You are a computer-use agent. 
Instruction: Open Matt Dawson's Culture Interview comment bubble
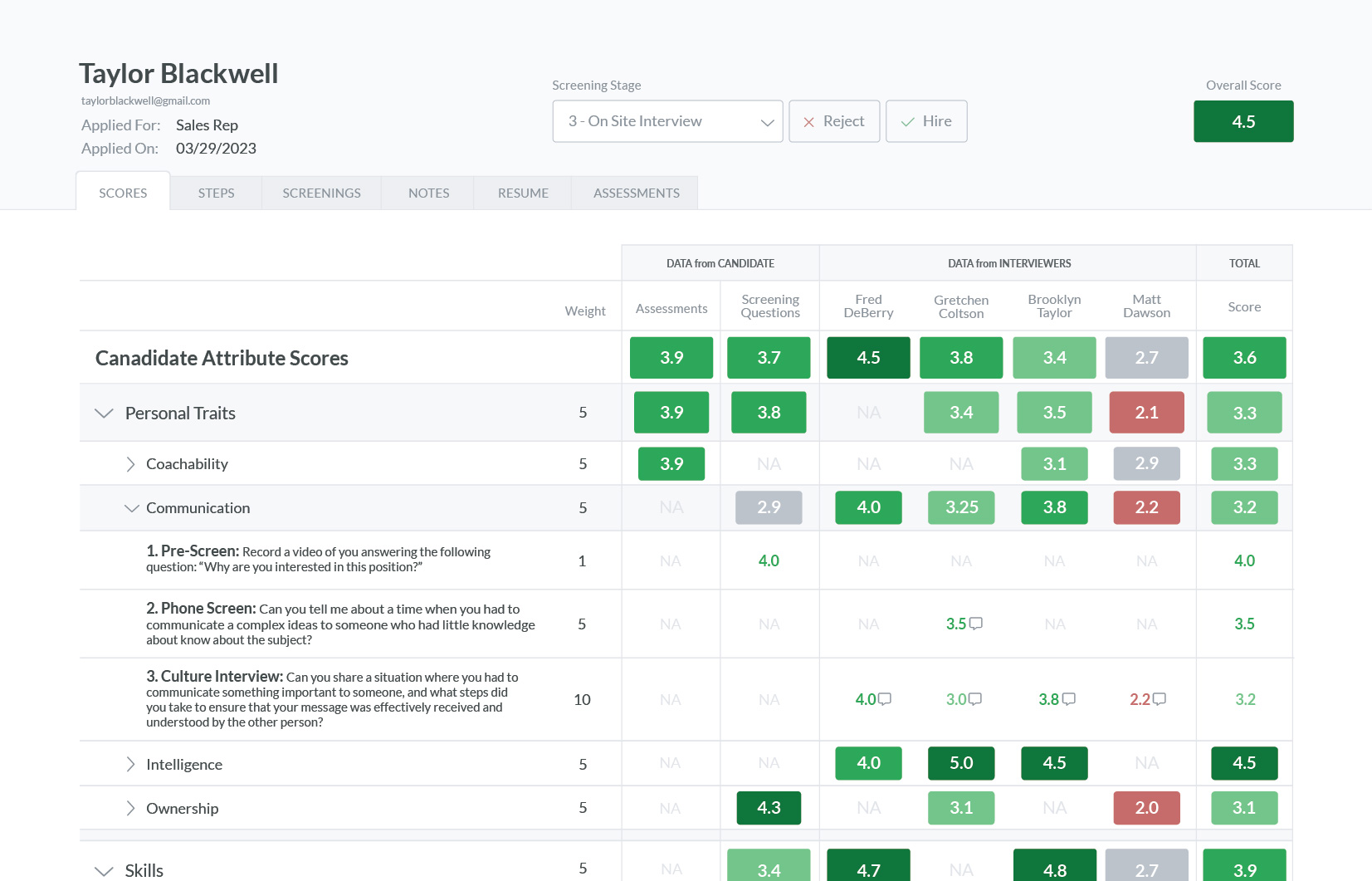click(x=1161, y=698)
